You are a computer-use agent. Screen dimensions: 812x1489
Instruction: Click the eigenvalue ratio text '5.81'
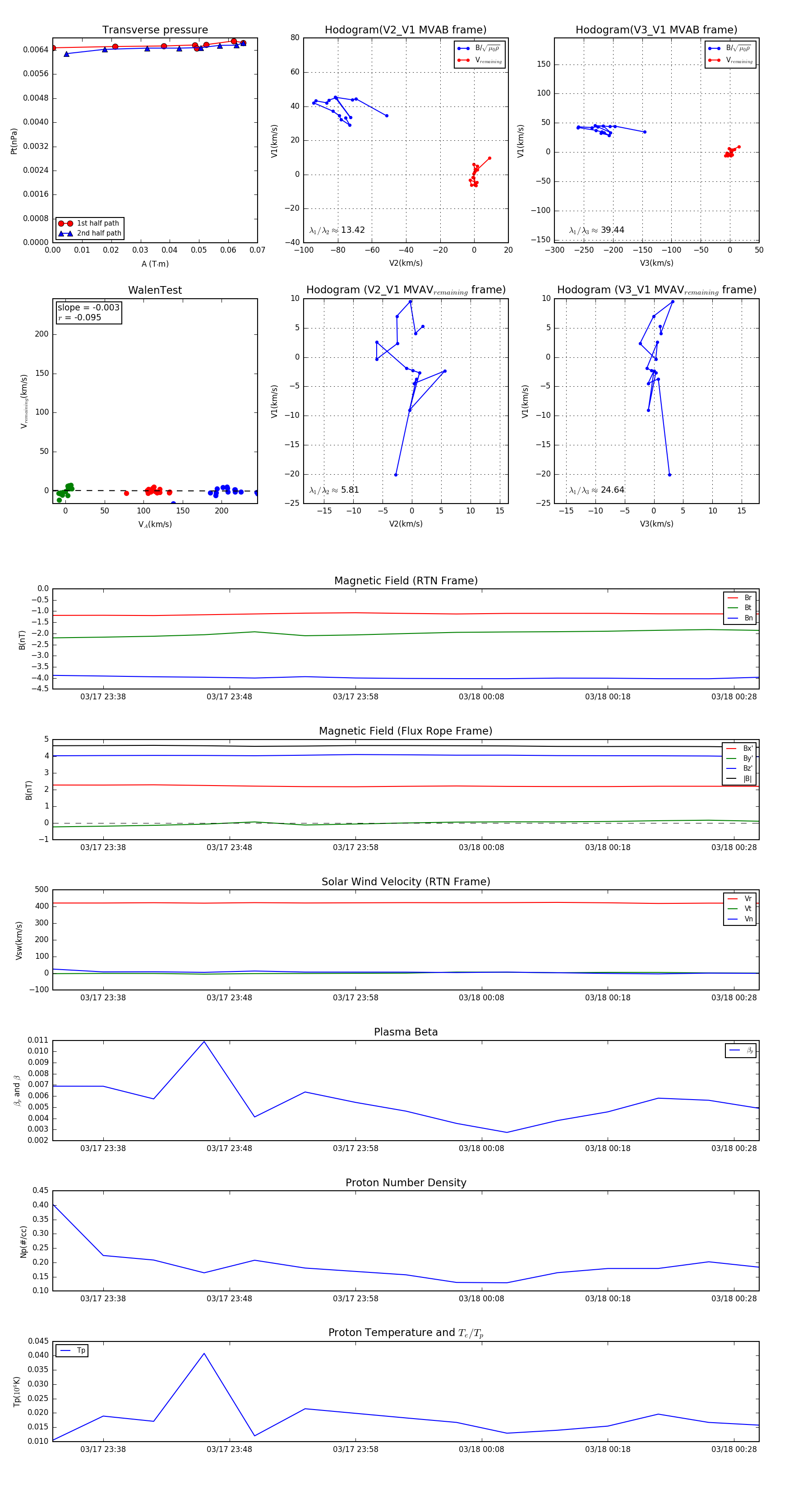[x=350, y=490]
